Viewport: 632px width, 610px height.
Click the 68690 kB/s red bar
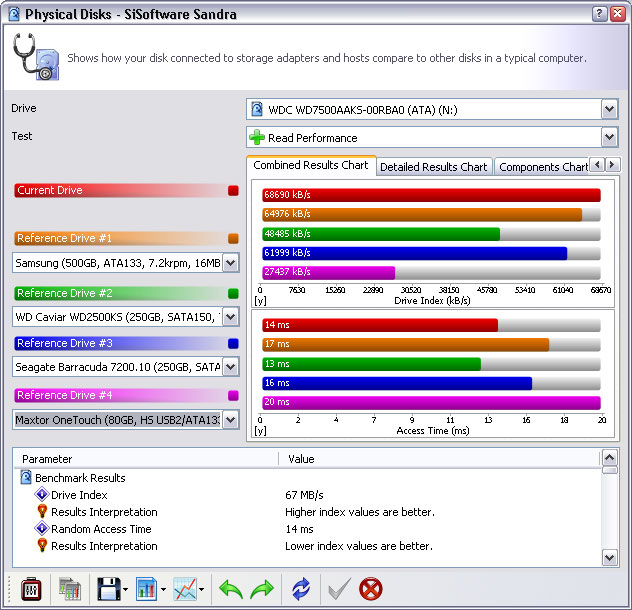coord(431,195)
